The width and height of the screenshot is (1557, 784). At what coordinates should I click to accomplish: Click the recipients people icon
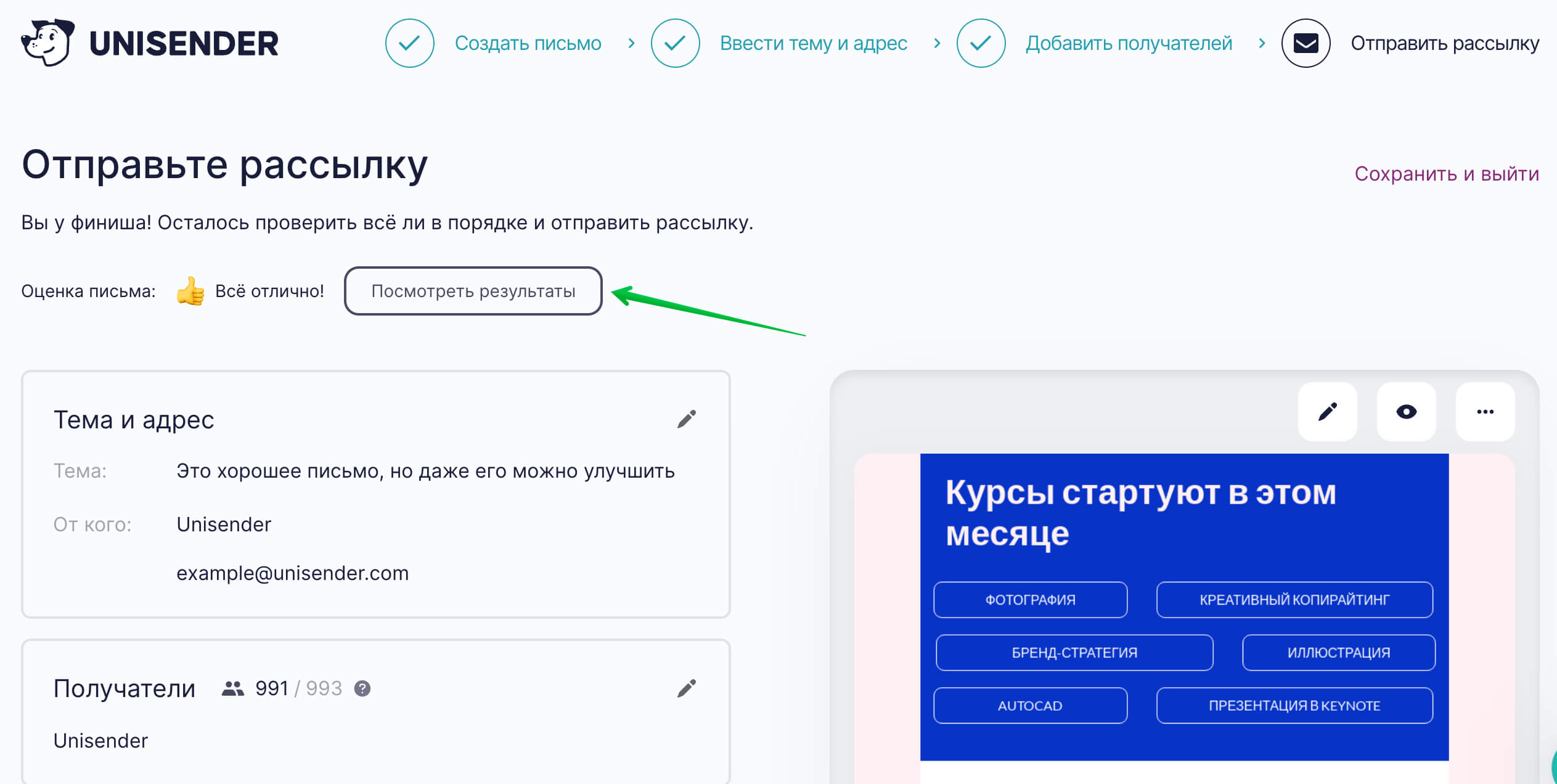pyautogui.click(x=233, y=688)
